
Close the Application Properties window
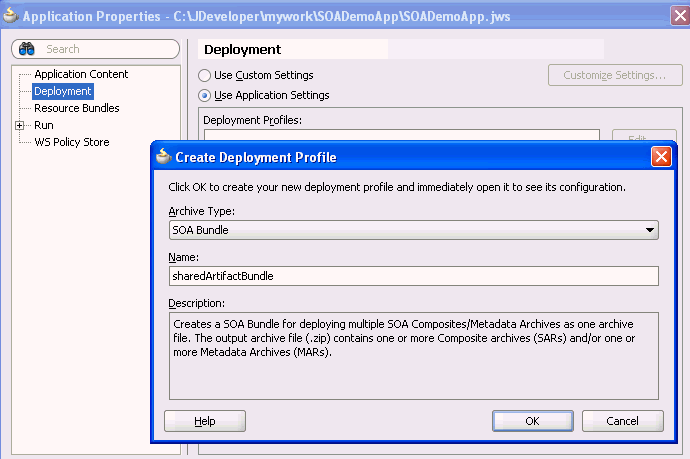pos(680,16)
